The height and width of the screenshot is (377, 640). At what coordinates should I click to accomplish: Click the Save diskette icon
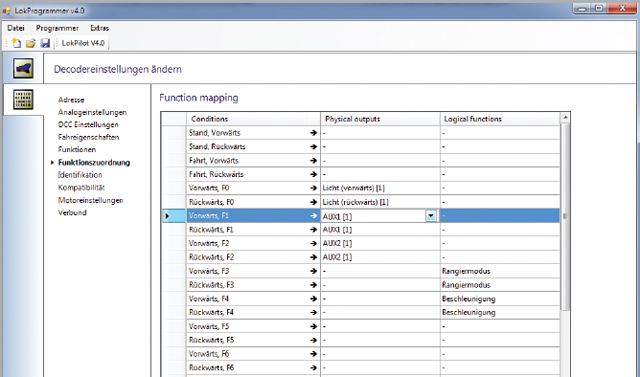(x=45, y=43)
